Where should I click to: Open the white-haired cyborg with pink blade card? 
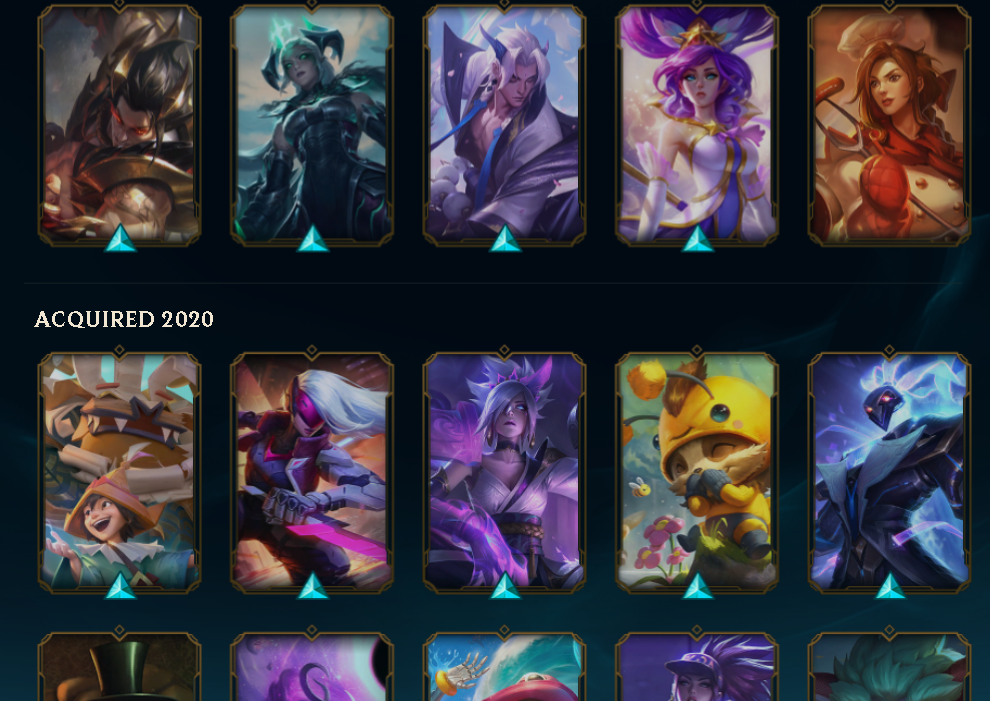click(312, 472)
